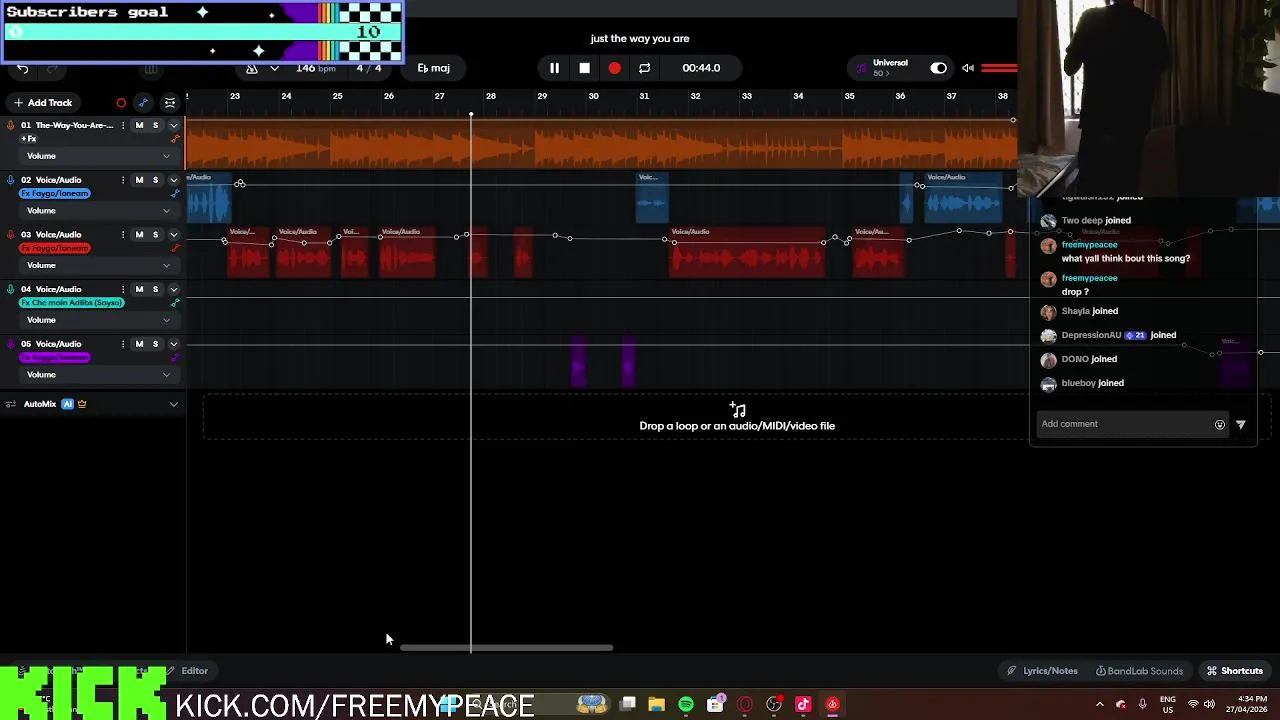Add Fx to track 01
The image size is (1280, 720).
(29, 138)
